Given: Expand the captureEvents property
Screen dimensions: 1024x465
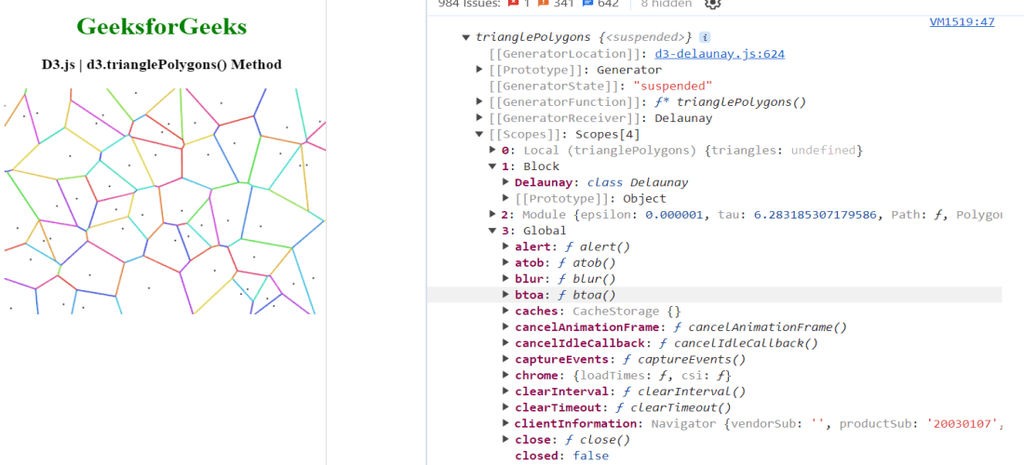Looking at the screenshot, I should [x=506, y=359].
